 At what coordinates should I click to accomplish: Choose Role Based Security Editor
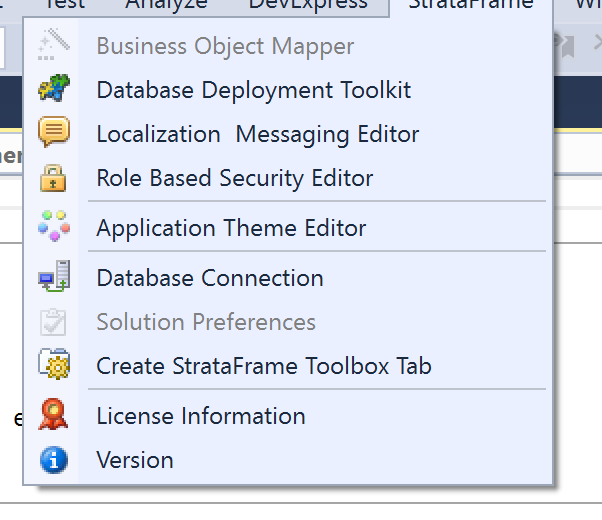(234, 178)
